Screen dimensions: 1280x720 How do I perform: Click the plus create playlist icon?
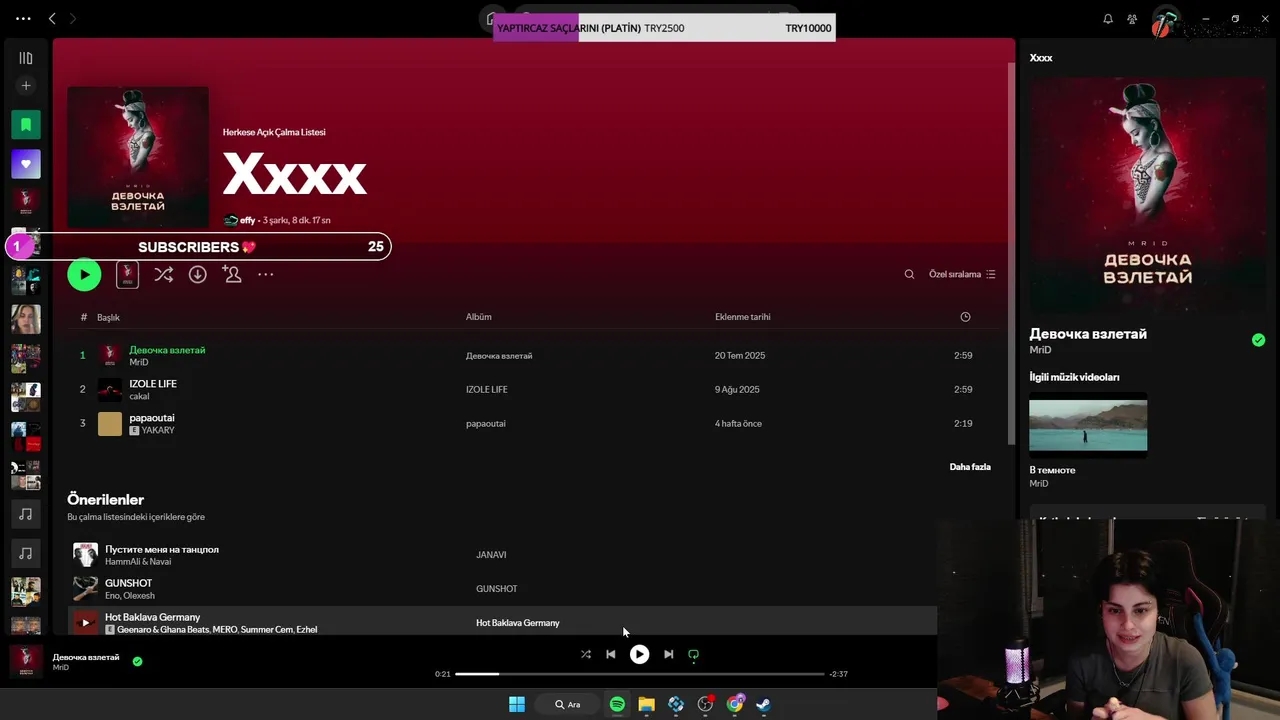[26, 86]
